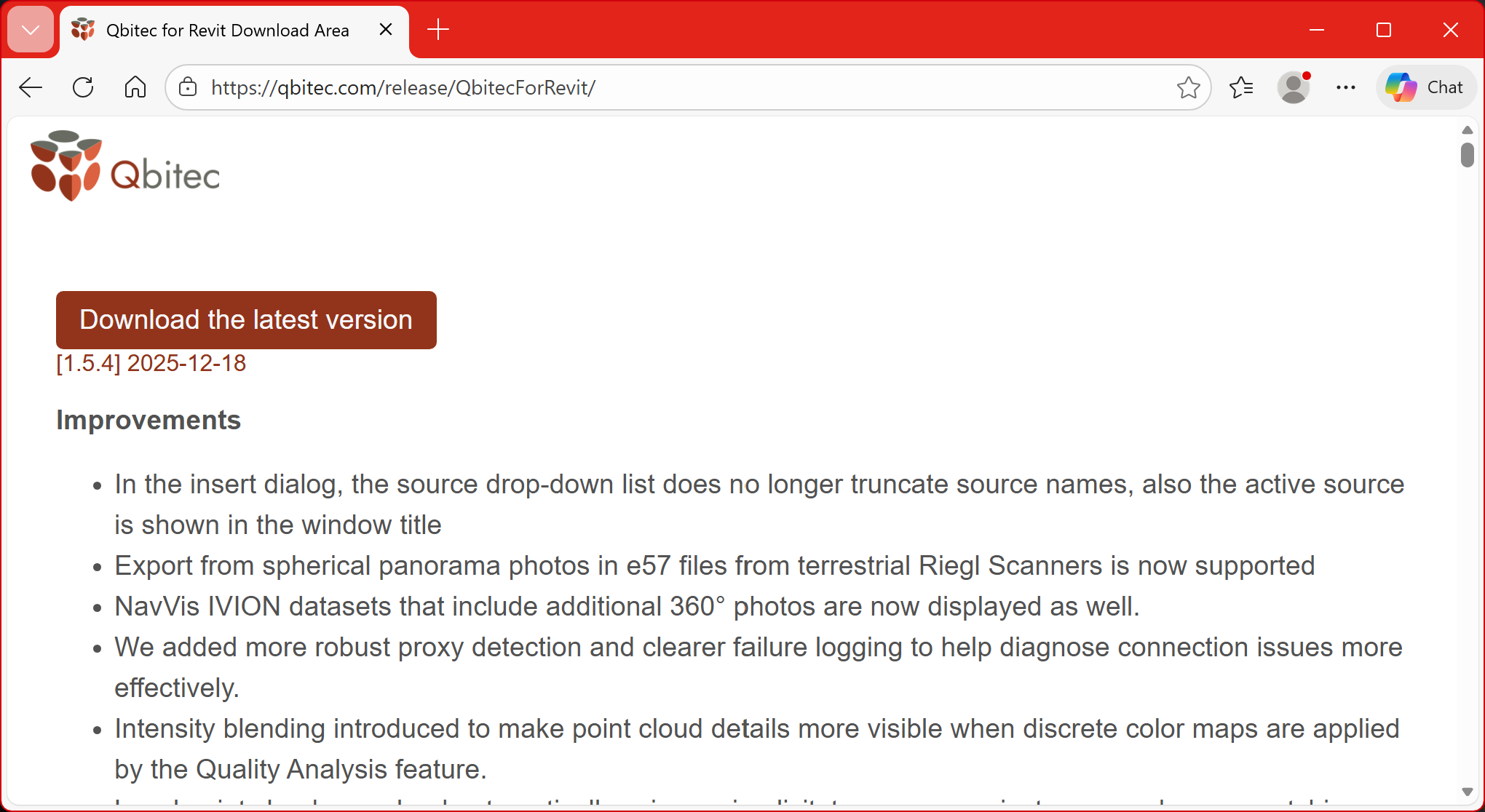Viewport: 1485px width, 812px height.
Task: Click the Qbitec logo
Action: [x=125, y=166]
